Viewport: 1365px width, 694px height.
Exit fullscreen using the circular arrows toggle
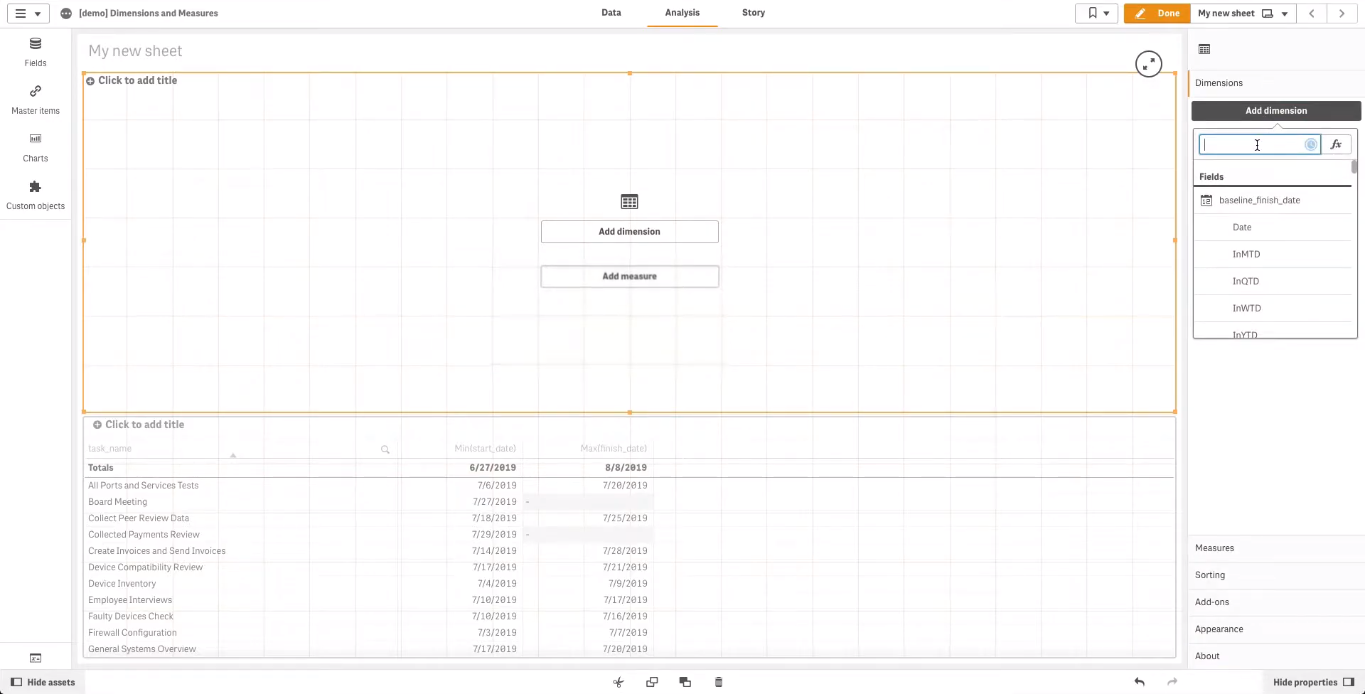[1148, 63]
